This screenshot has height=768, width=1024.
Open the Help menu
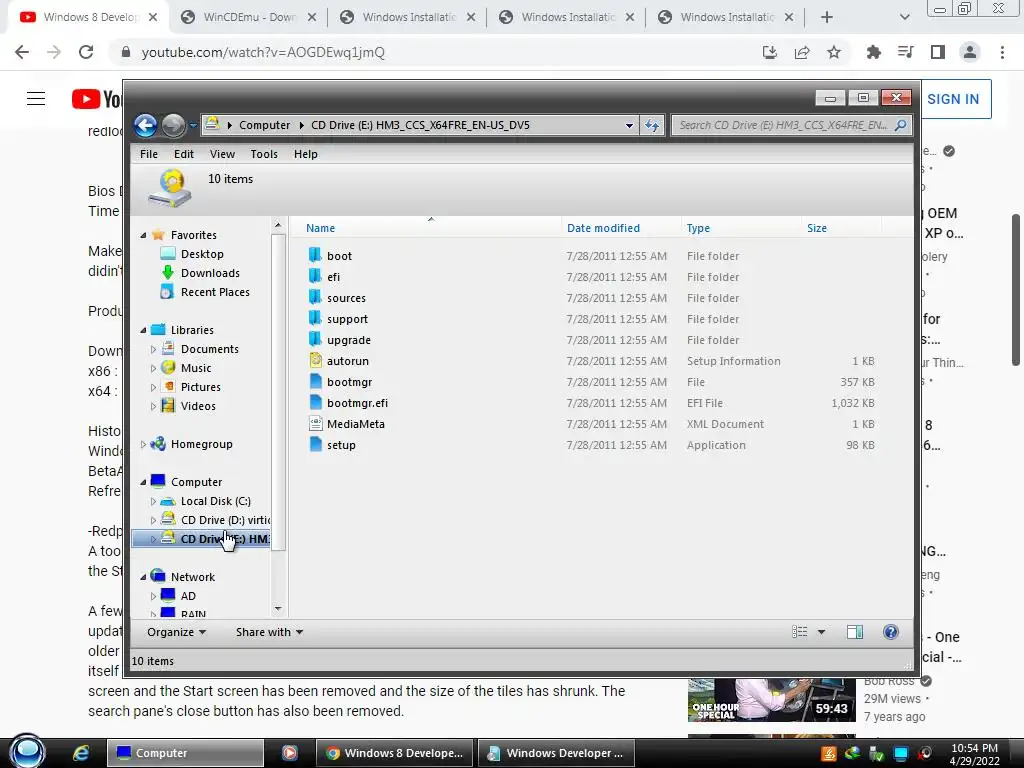306,154
